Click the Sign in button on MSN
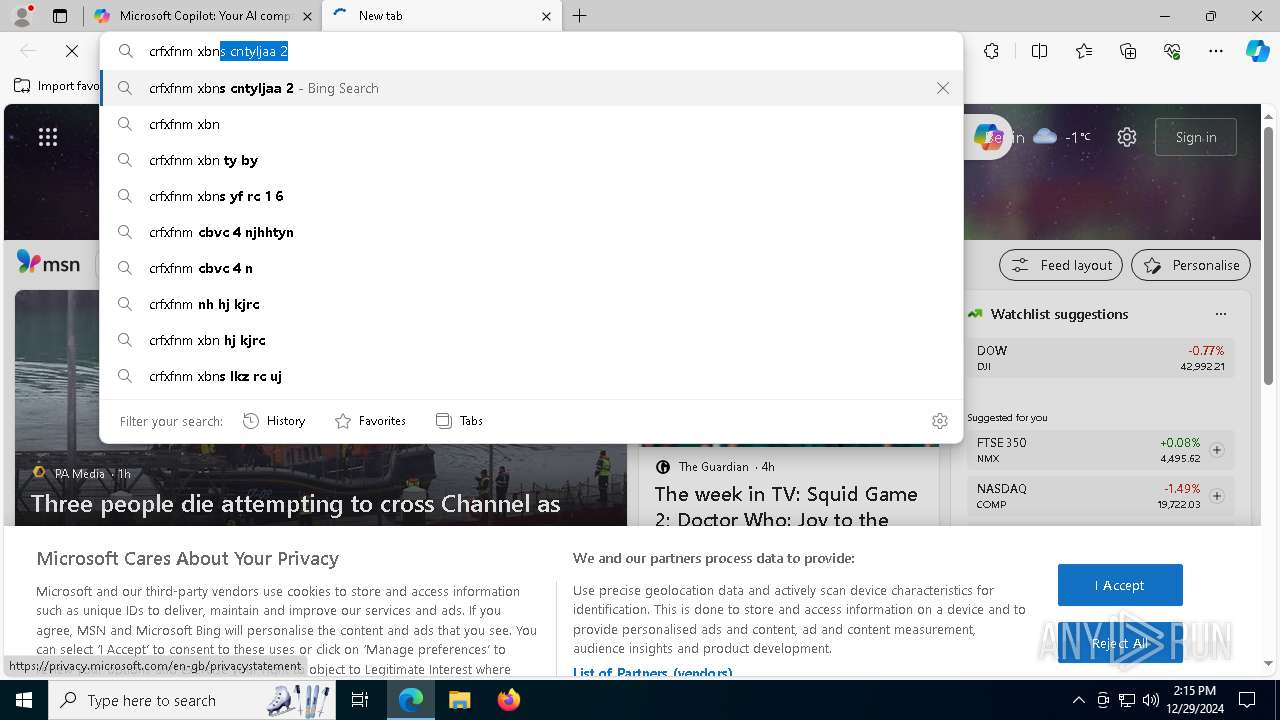Viewport: 1280px width, 720px height. click(x=1196, y=137)
